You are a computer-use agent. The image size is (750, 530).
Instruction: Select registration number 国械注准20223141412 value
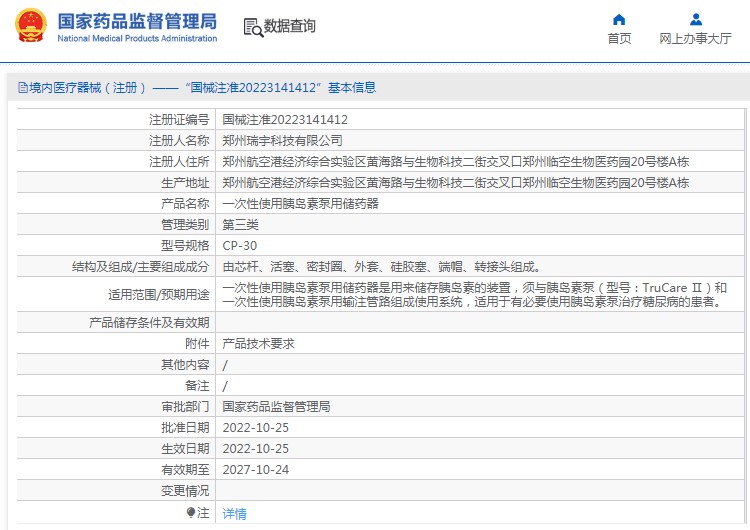285,120
